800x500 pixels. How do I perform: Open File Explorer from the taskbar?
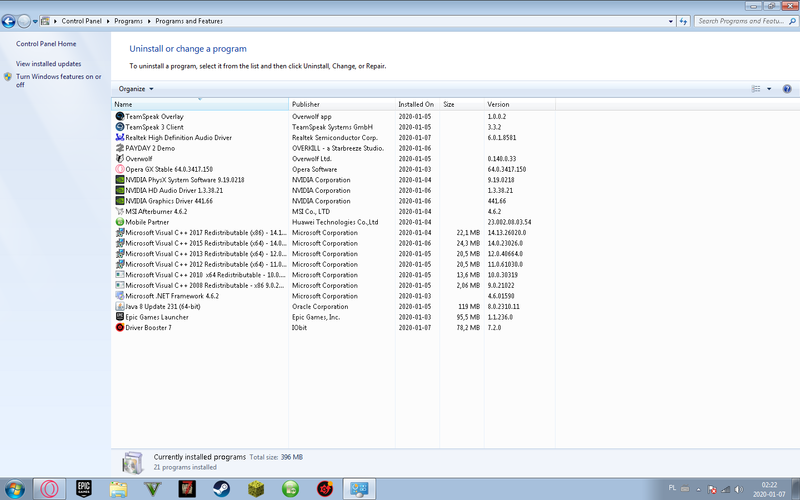[x=118, y=489]
